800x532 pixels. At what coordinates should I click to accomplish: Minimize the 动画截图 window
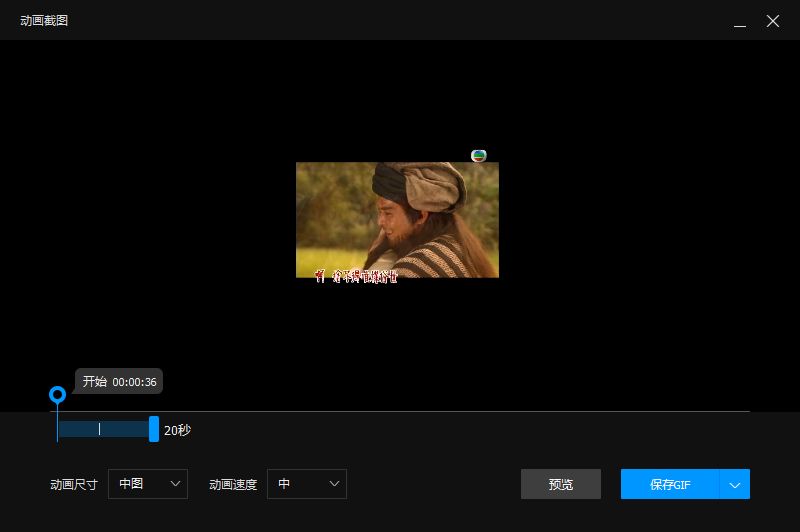[739, 21]
